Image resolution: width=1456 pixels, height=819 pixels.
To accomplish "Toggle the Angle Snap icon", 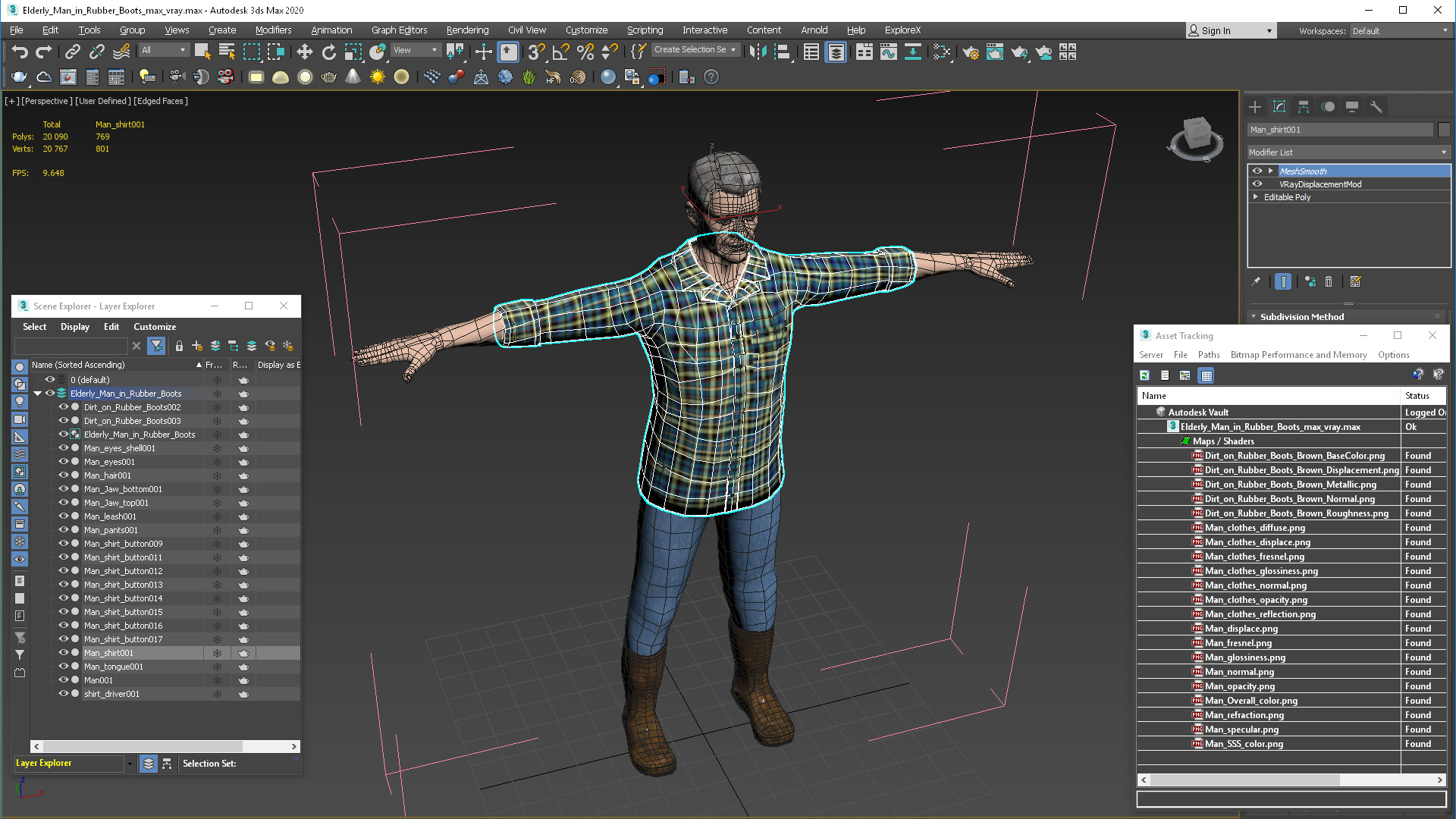I will (560, 52).
